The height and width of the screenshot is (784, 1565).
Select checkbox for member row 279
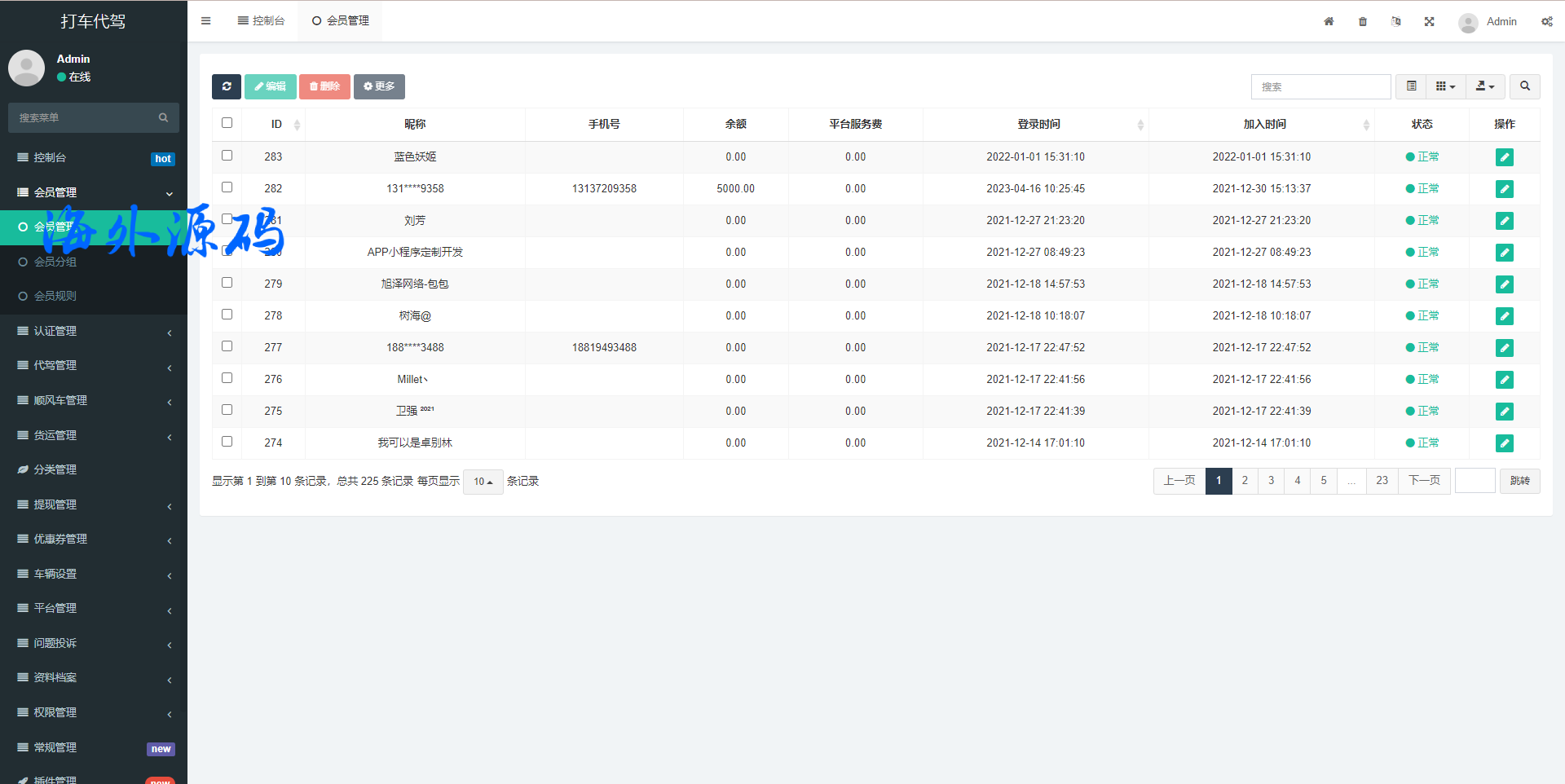tap(227, 283)
